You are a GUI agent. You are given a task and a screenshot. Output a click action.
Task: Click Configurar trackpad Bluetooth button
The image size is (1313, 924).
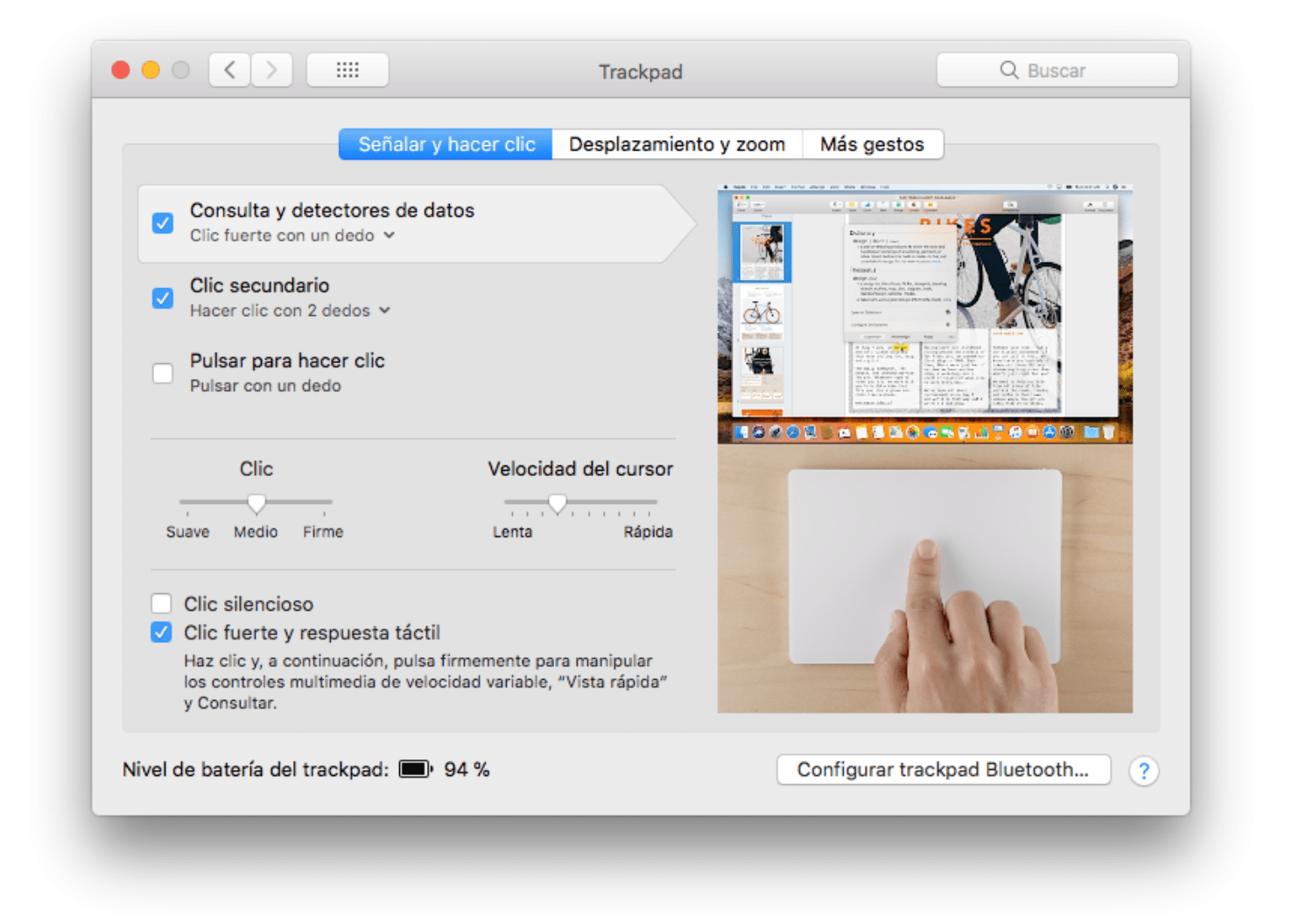(944, 770)
